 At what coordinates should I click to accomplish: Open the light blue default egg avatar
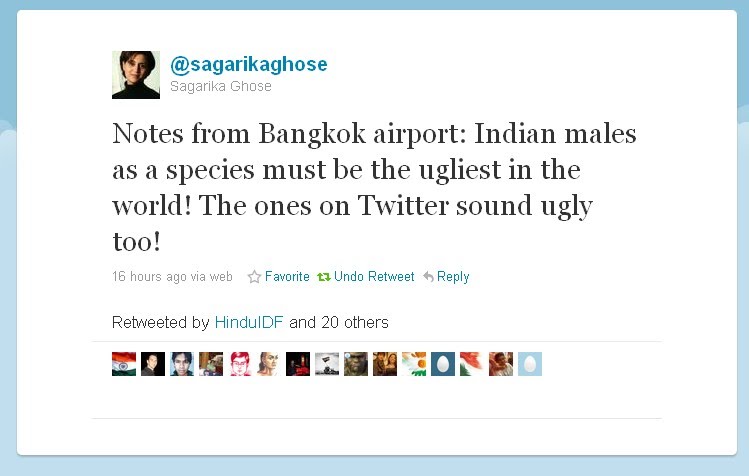tap(530, 364)
